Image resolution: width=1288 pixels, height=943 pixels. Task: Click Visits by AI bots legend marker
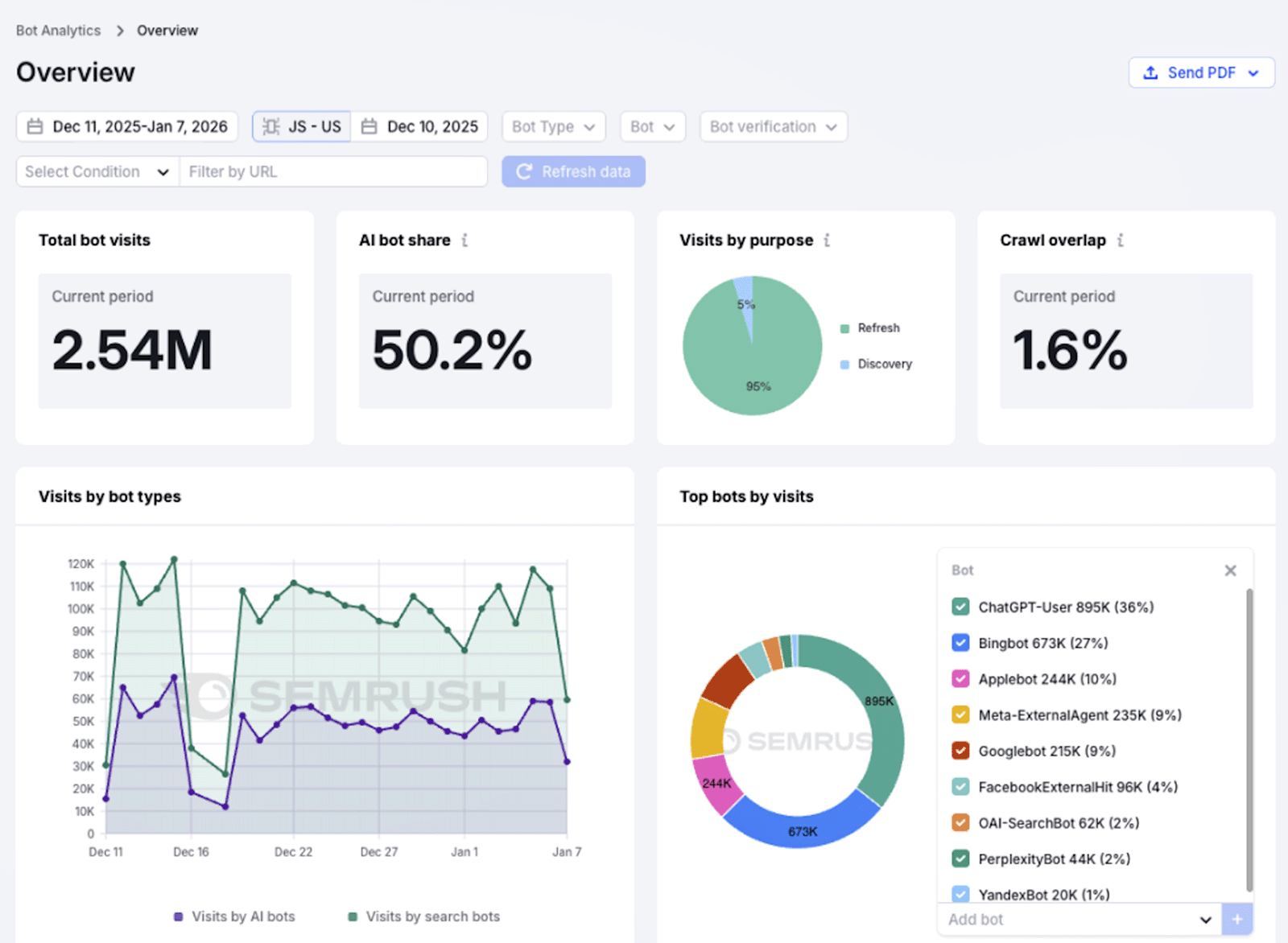[x=179, y=916]
